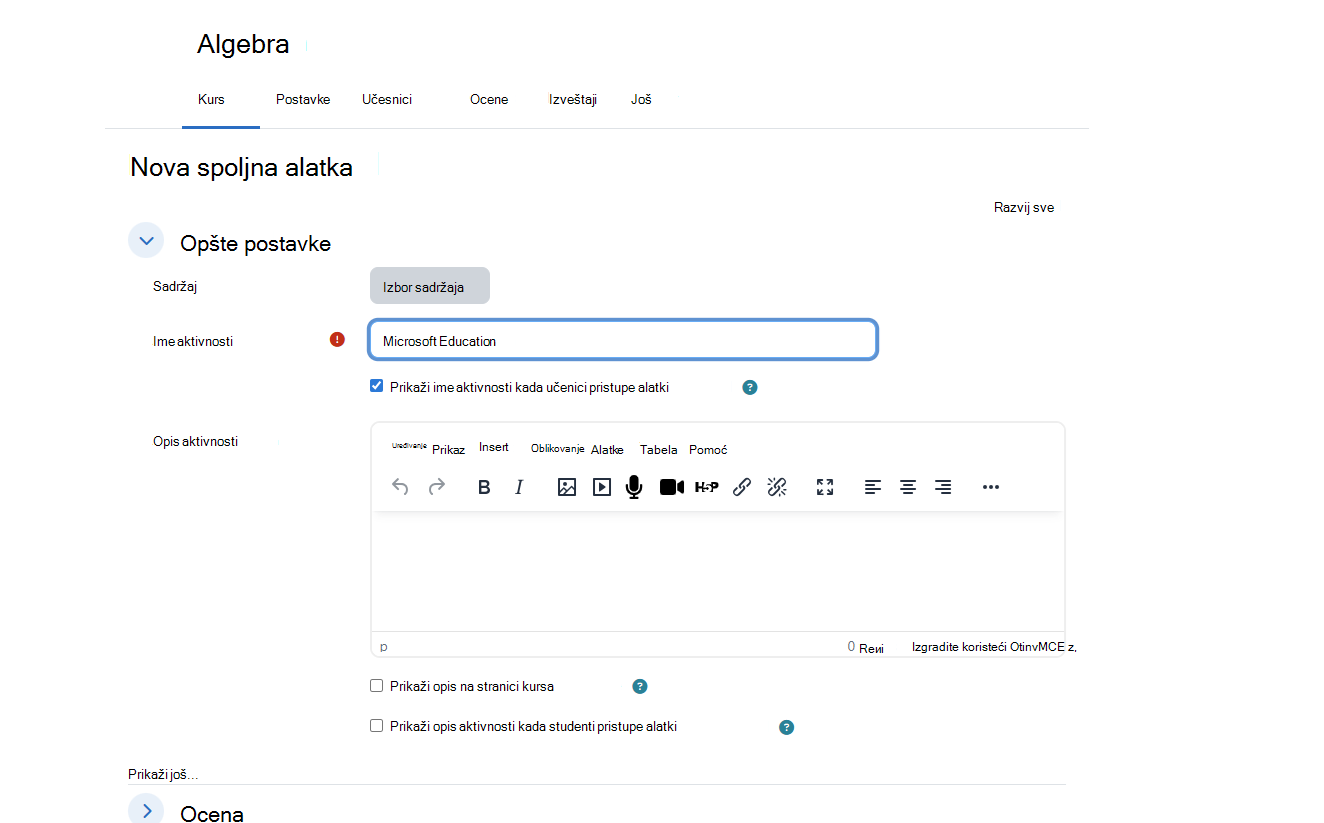Screen dimensions: 1324x823
Task: Remove link with the unlink icon
Action: click(777, 487)
